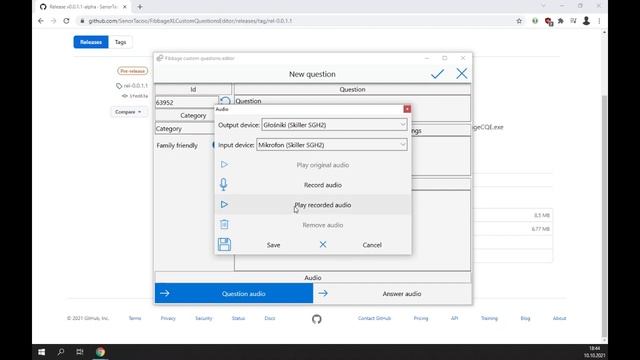Open the Blog footer link
The image size is (640, 360).
525,318
